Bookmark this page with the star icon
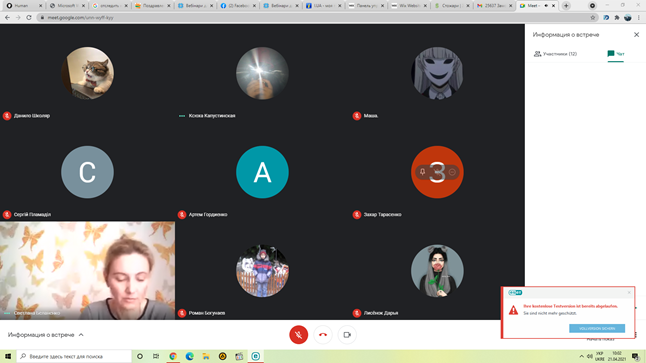646x363 pixels. [x=592, y=17]
